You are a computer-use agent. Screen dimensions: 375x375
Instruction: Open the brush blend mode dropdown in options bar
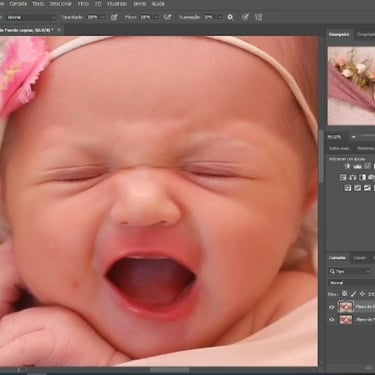31,17
